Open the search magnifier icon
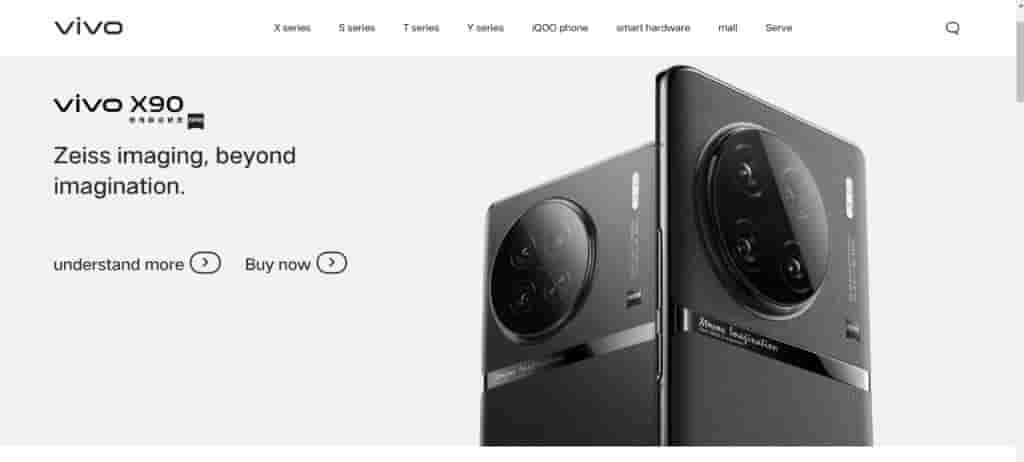The image size is (1024, 462). click(952, 28)
